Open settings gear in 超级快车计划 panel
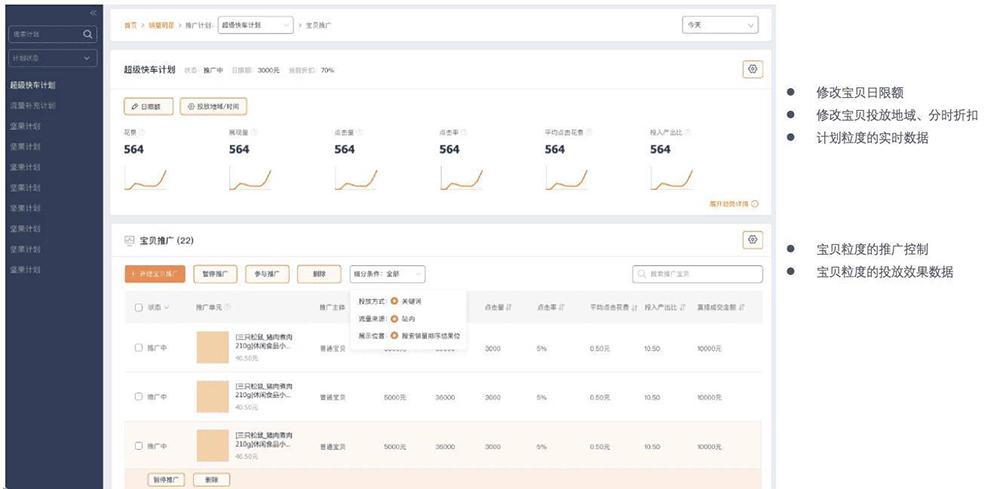Screen dimensions: 1000x489 753,69
